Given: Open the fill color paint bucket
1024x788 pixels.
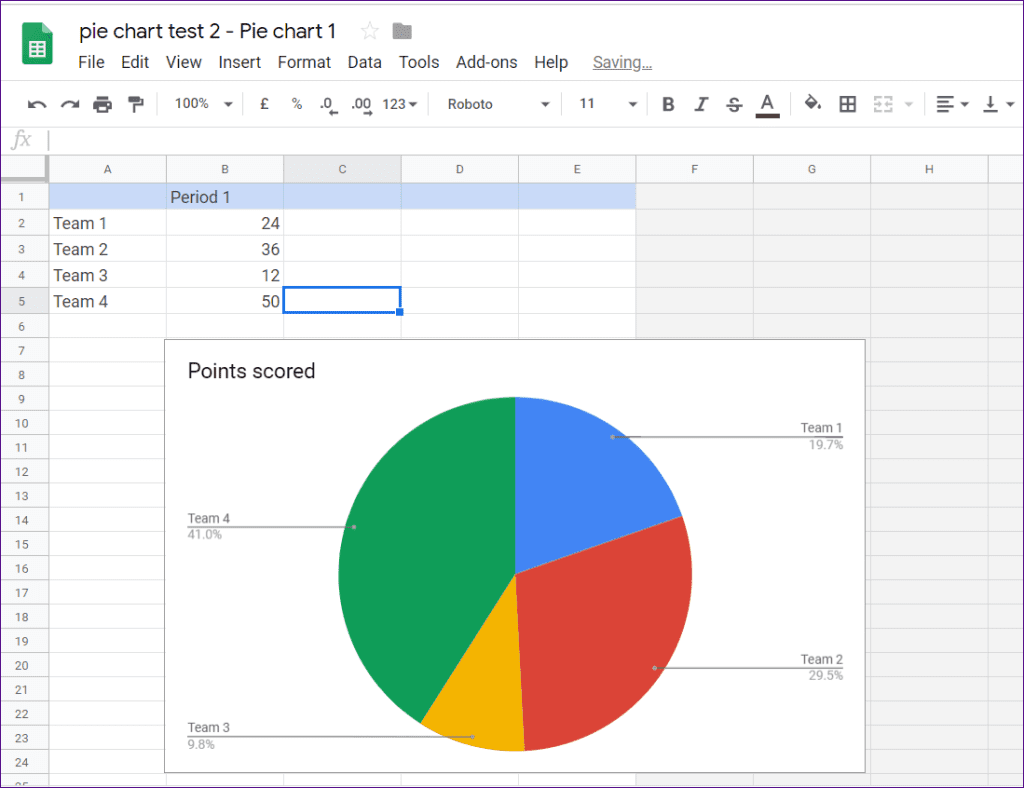Looking at the screenshot, I should coord(813,104).
